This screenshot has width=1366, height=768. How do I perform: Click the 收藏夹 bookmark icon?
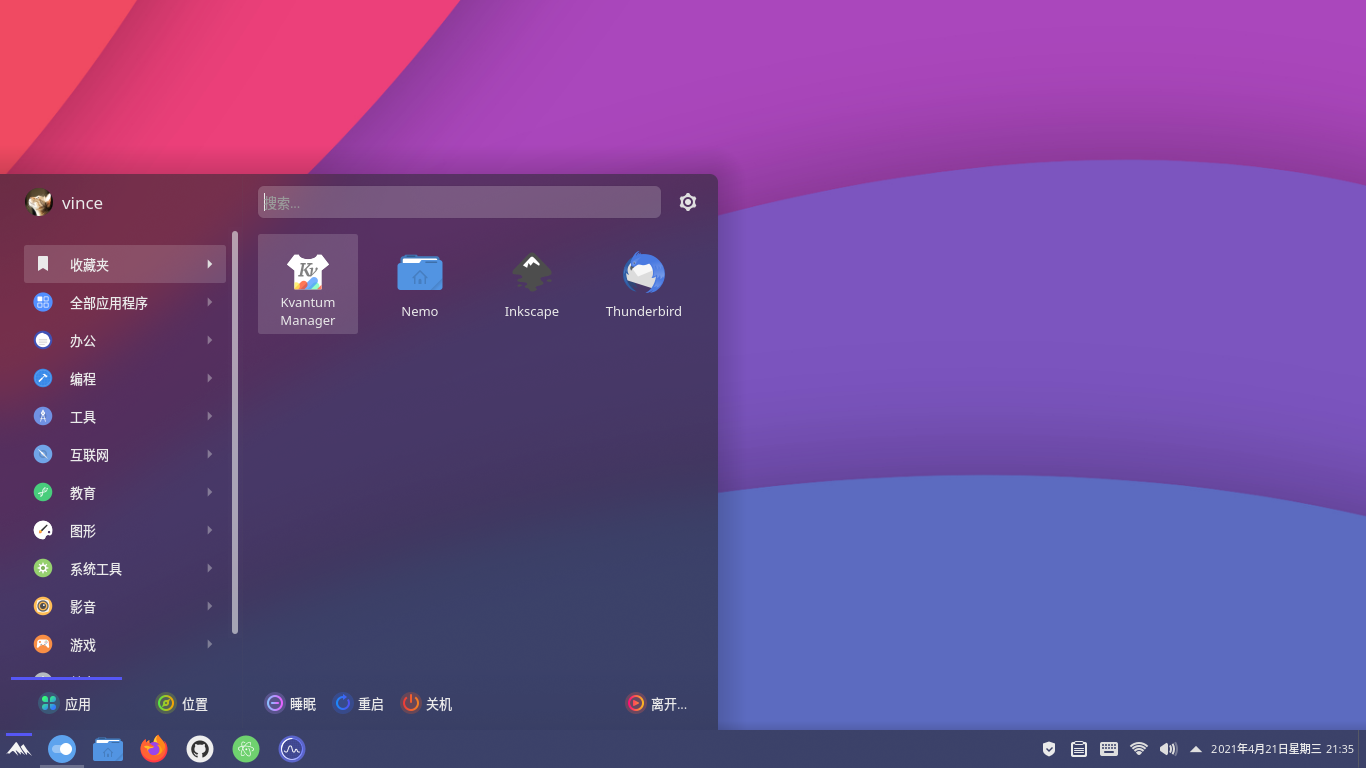tap(43, 264)
